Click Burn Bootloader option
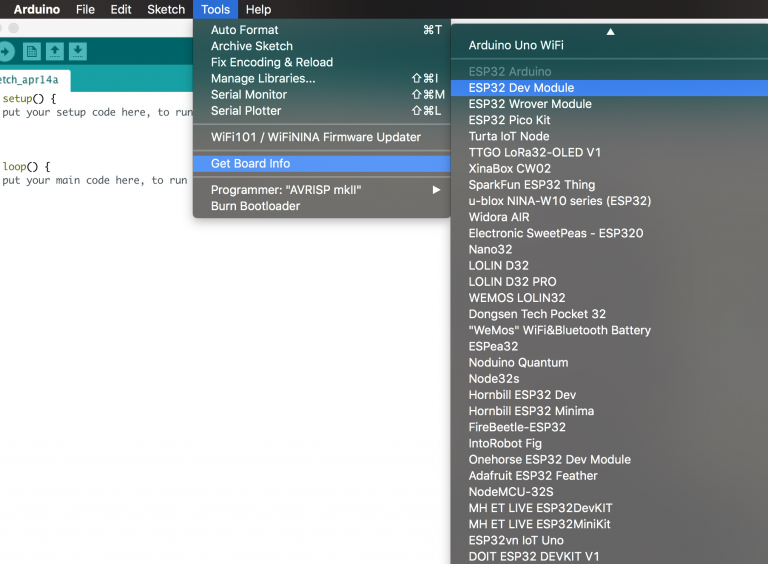This screenshot has width=768, height=564. click(x=255, y=206)
